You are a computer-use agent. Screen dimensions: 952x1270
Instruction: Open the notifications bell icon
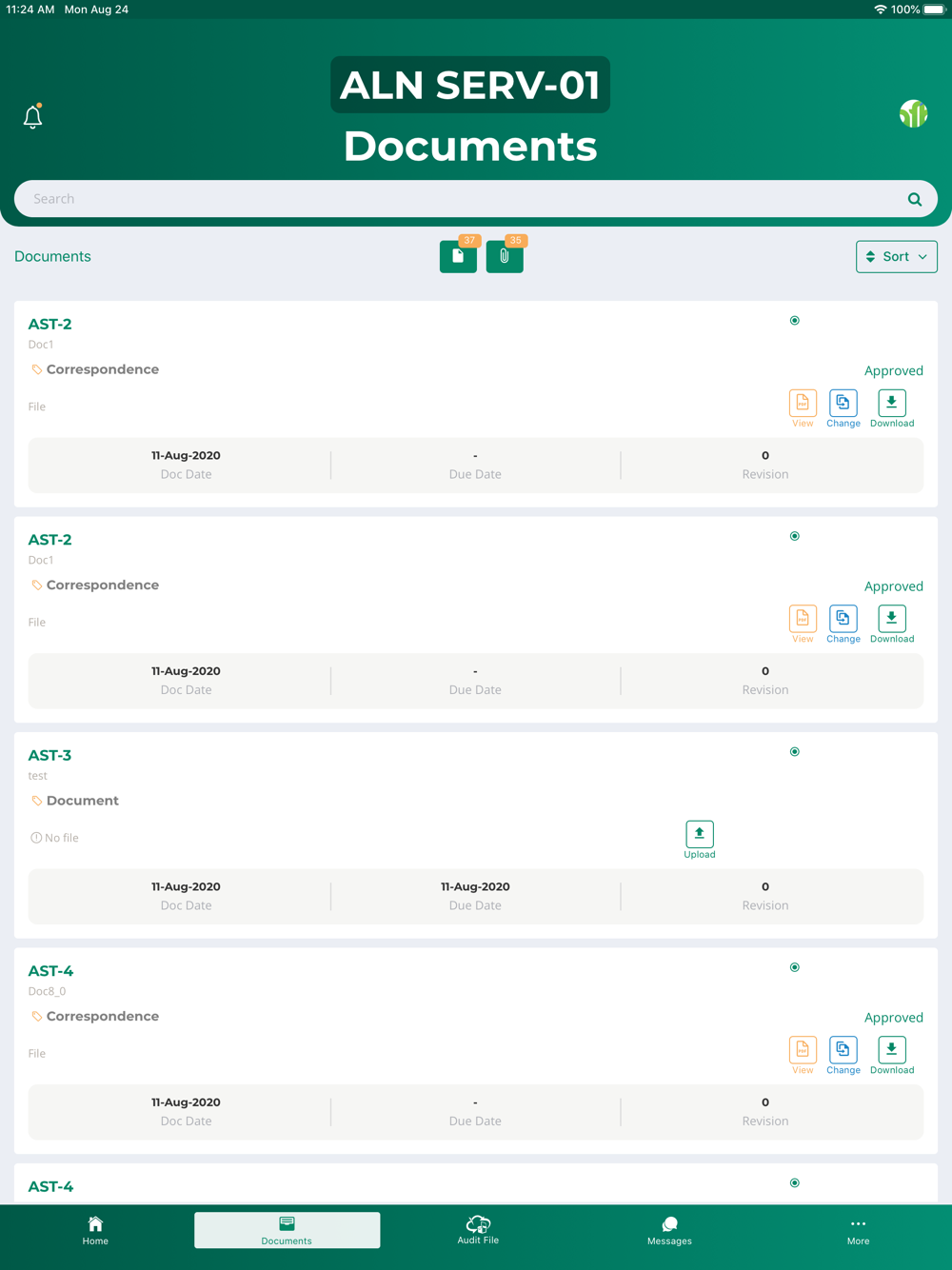coord(32,116)
